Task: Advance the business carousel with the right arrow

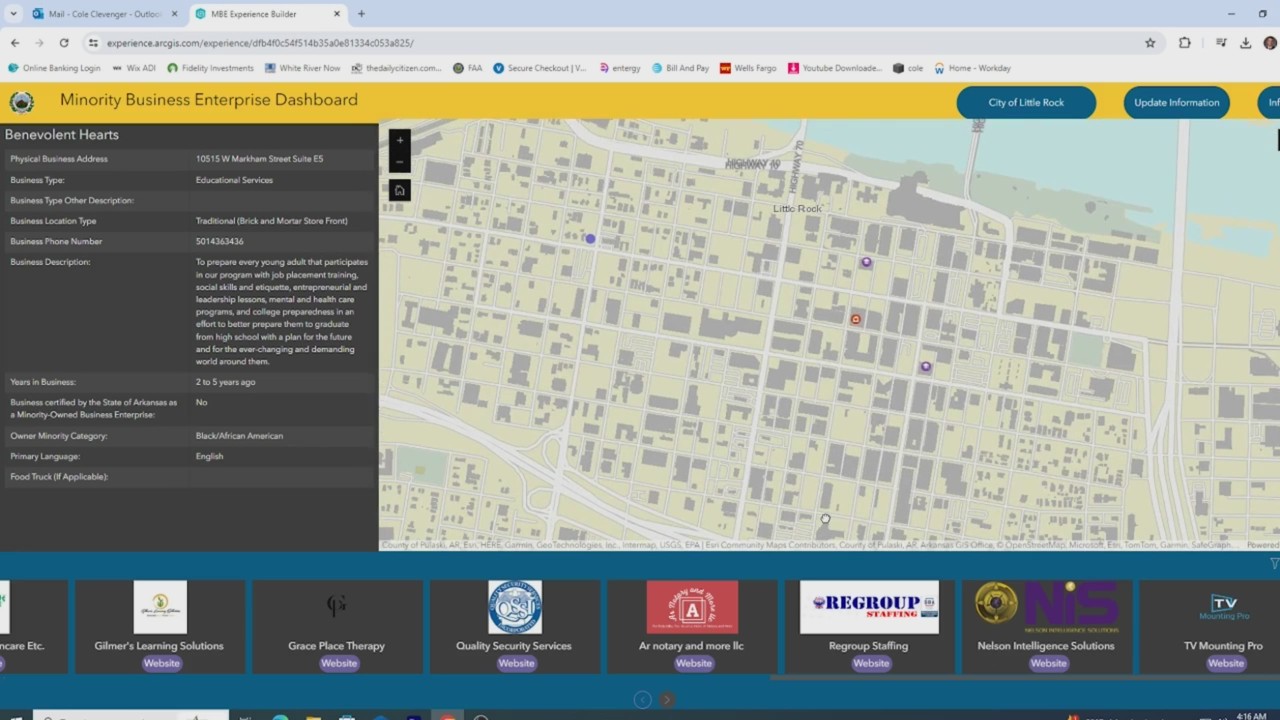Action: [666, 699]
